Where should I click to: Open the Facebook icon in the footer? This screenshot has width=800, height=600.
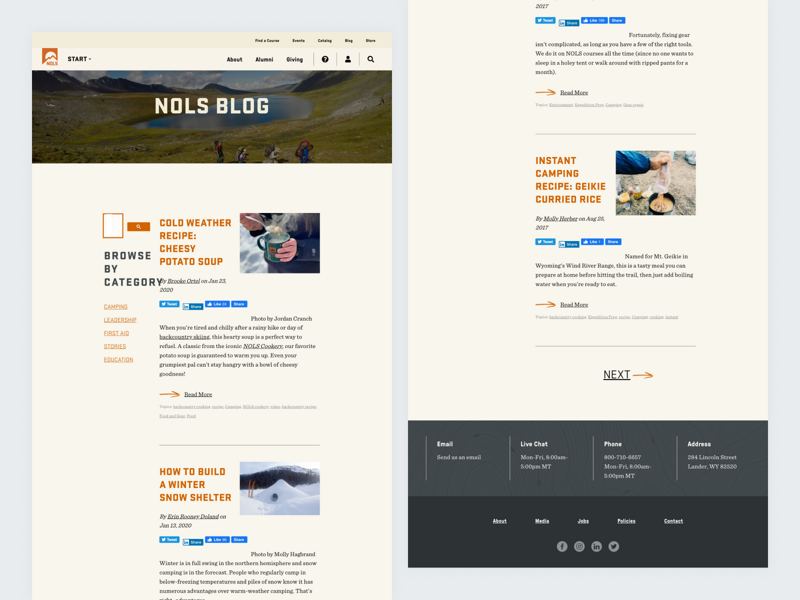pos(562,546)
